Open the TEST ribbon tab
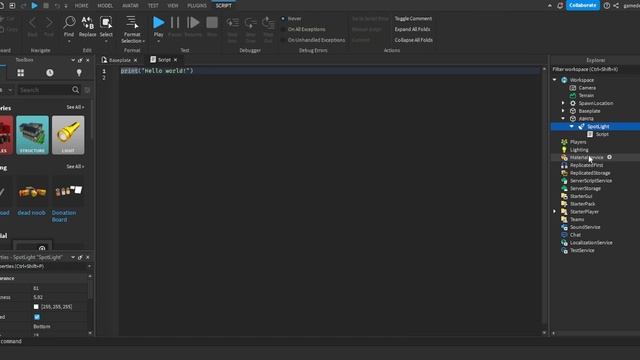 tap(153, 6)
